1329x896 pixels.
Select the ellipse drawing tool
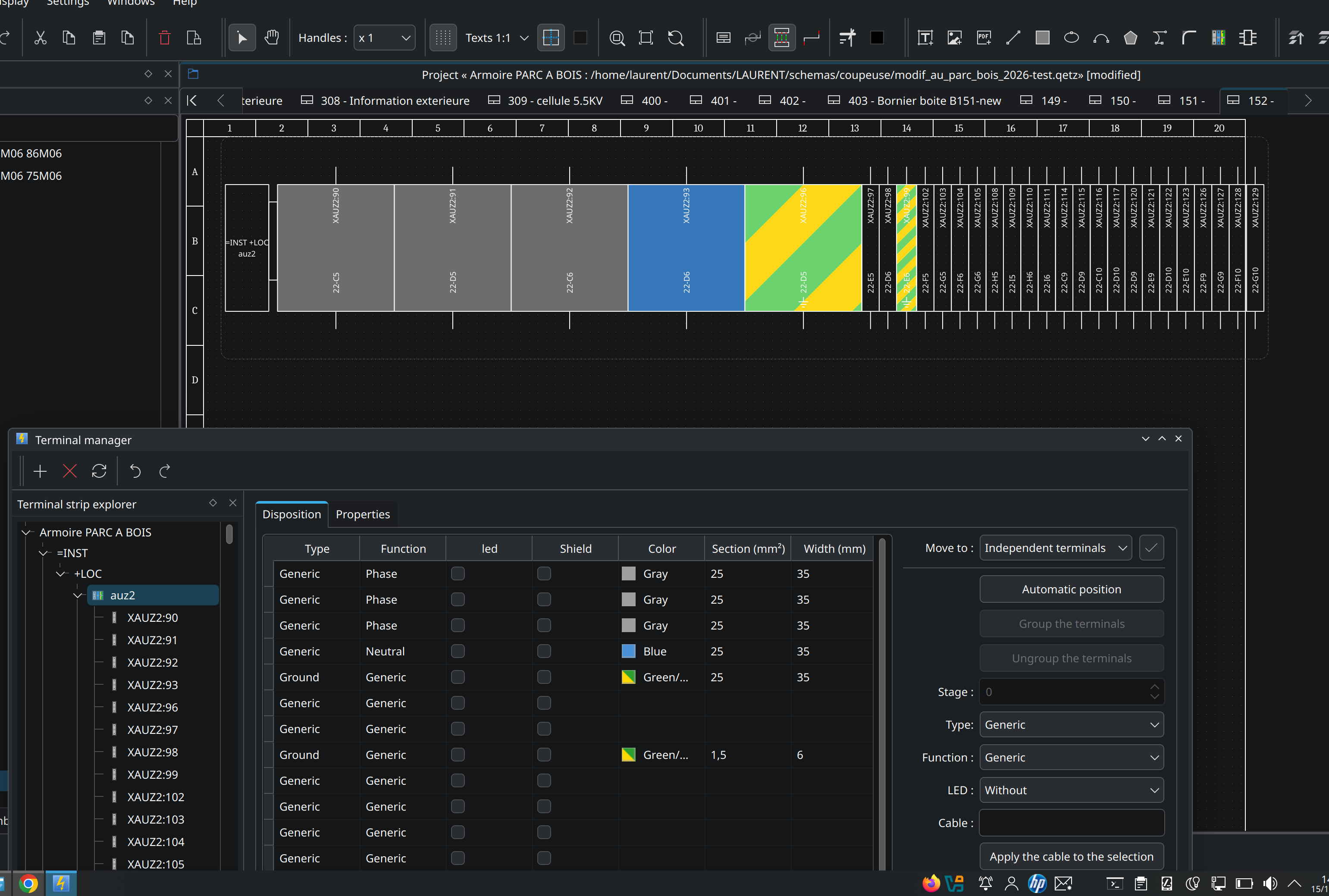tap(1071, 38)
